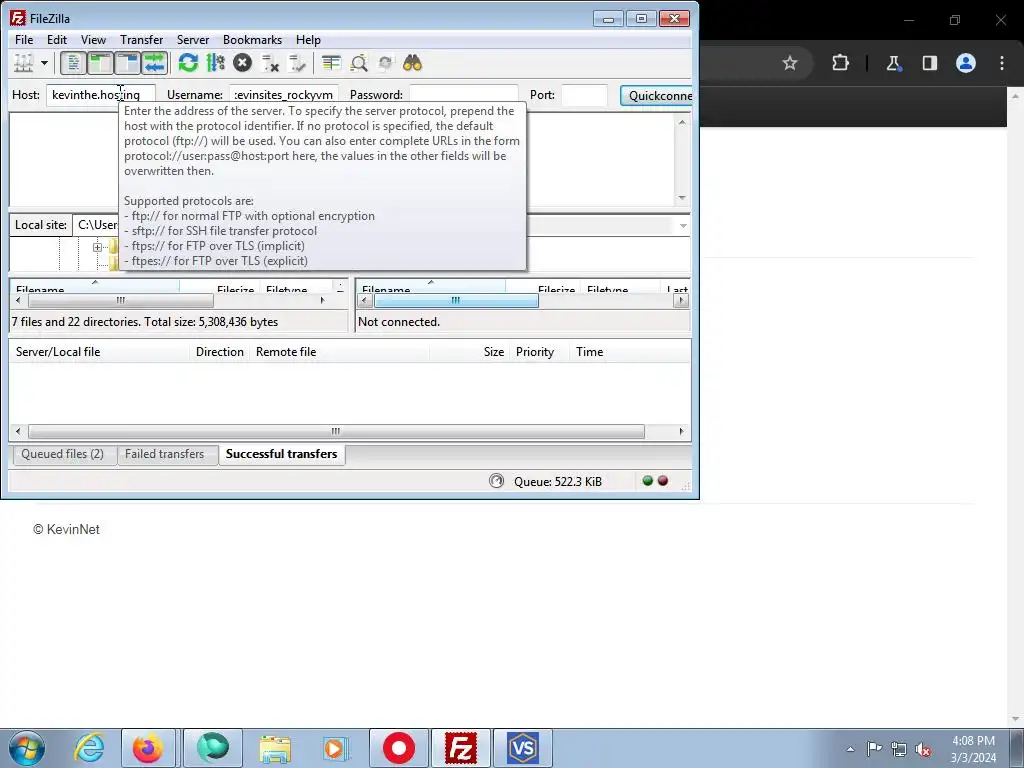The height and width of the screenshot is (768, 1024).
Task: Open the View menu
Action: 93,40
